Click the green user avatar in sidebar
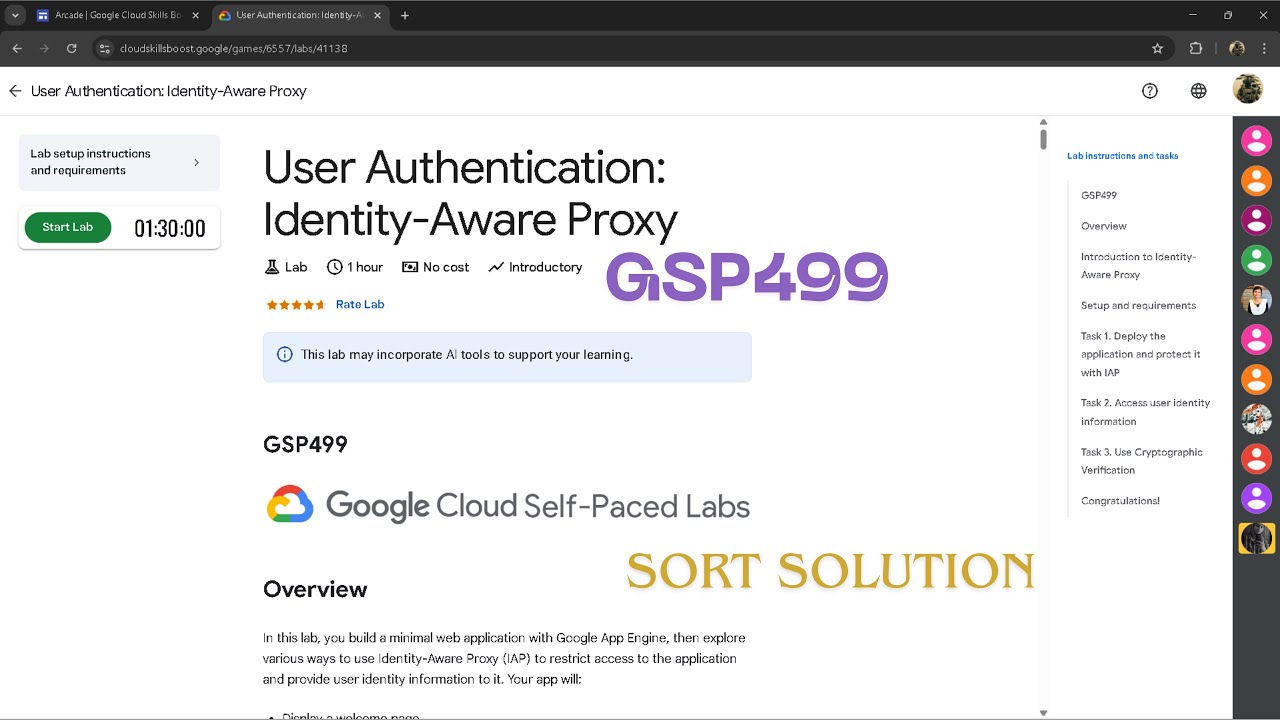The width and height of the screenshot is (1280, 720). point(1256,260)
